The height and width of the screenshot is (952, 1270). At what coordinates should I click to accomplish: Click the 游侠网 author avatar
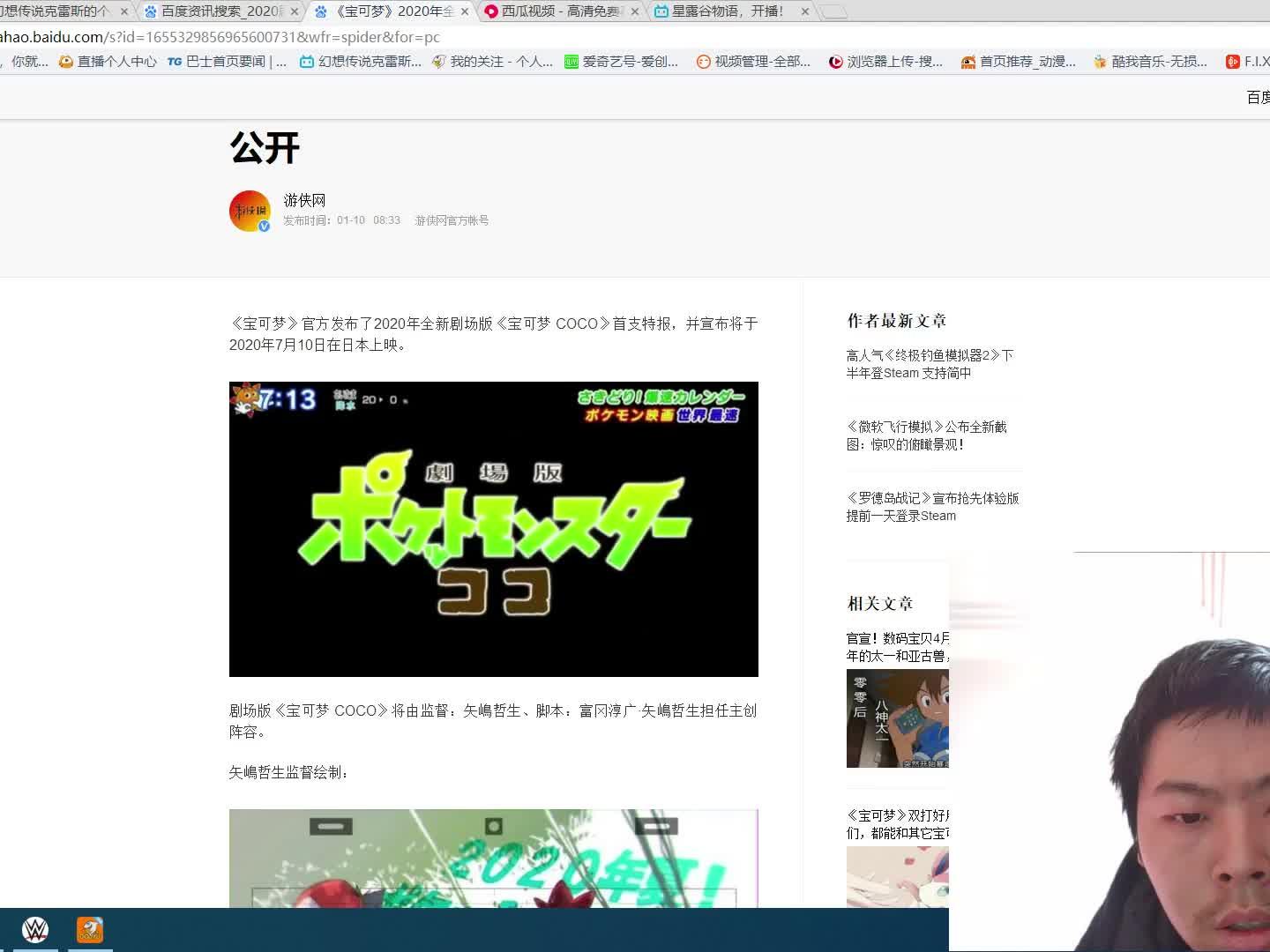250,211
